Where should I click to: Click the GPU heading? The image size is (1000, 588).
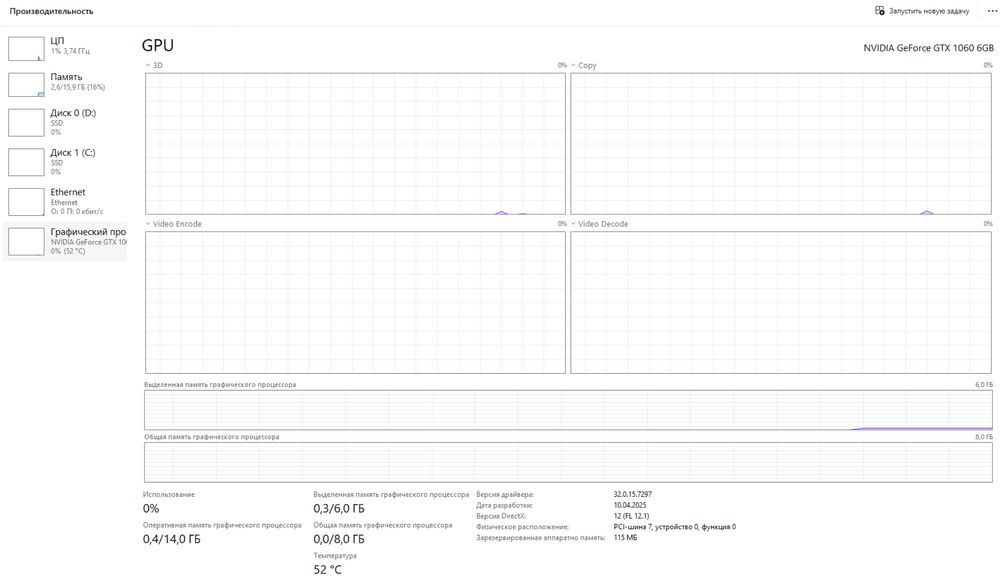(158, 45)
